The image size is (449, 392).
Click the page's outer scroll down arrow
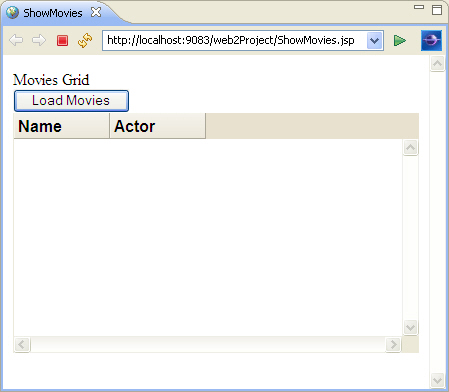coord(437,380)
